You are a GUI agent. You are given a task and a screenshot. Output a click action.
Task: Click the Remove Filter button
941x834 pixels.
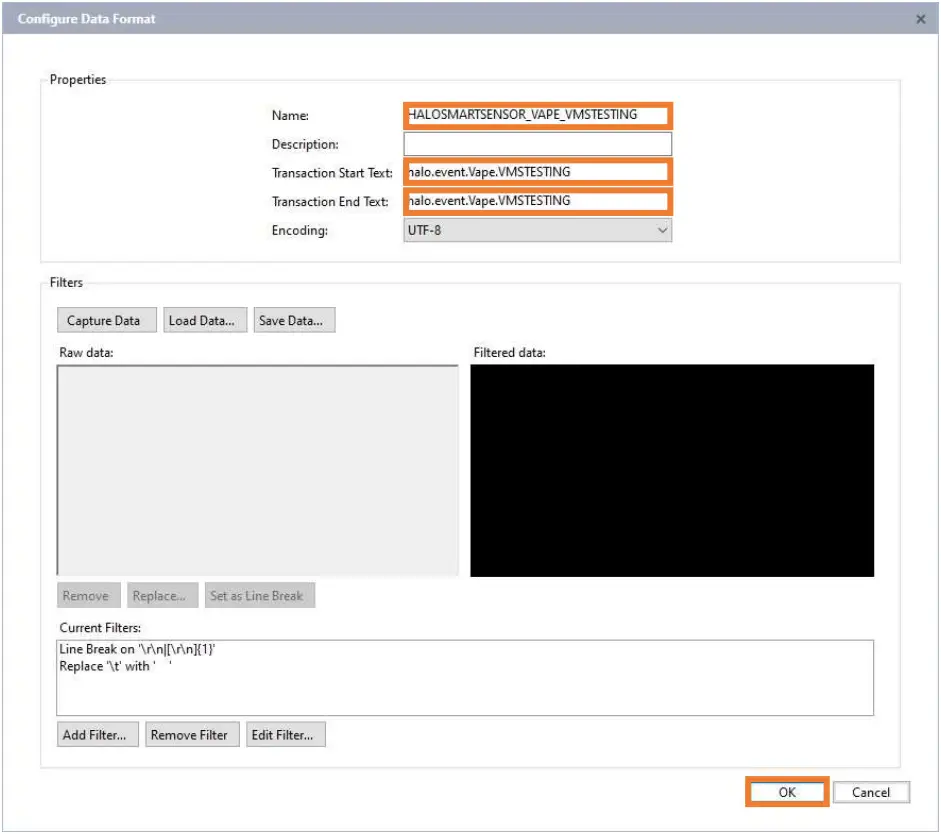(x=191, y=735)
